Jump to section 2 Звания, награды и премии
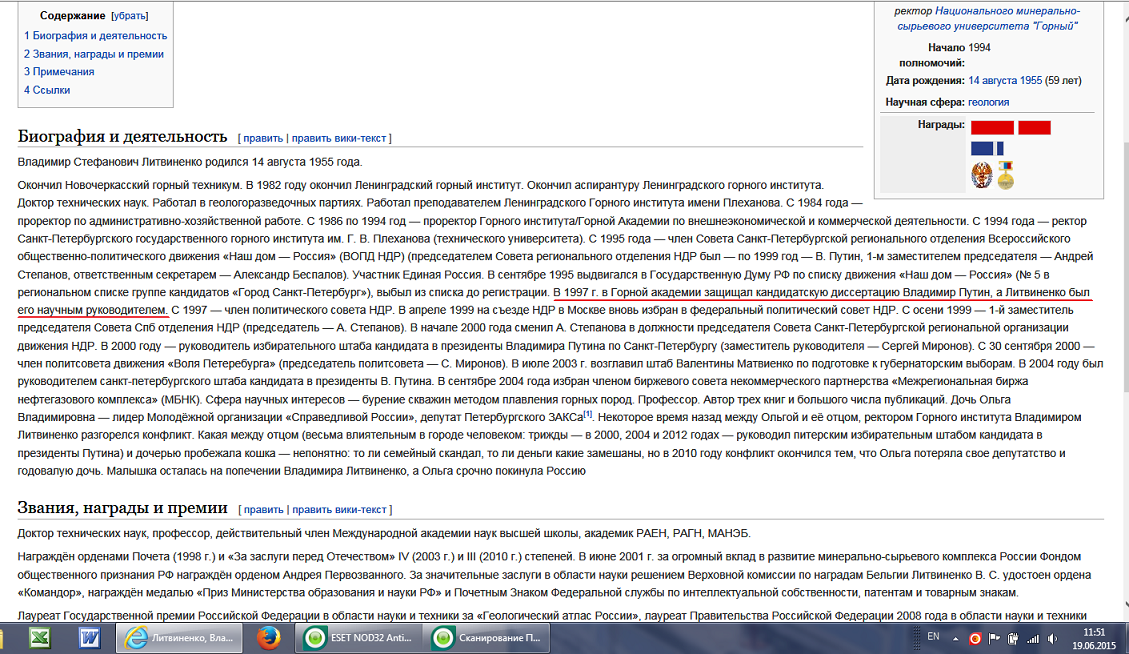 coord(94,54)
